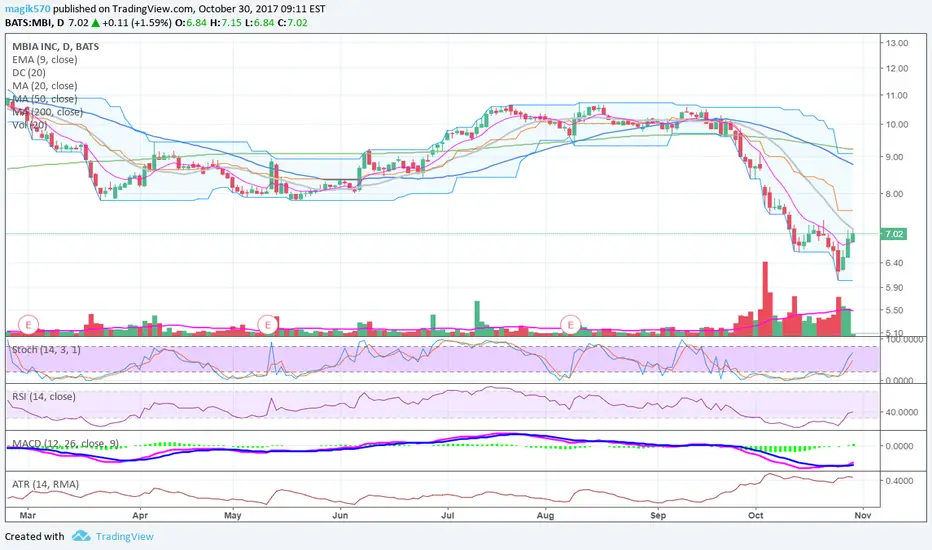
Task: Click the March earnings E marker
Action: click(x=28, y=325)
